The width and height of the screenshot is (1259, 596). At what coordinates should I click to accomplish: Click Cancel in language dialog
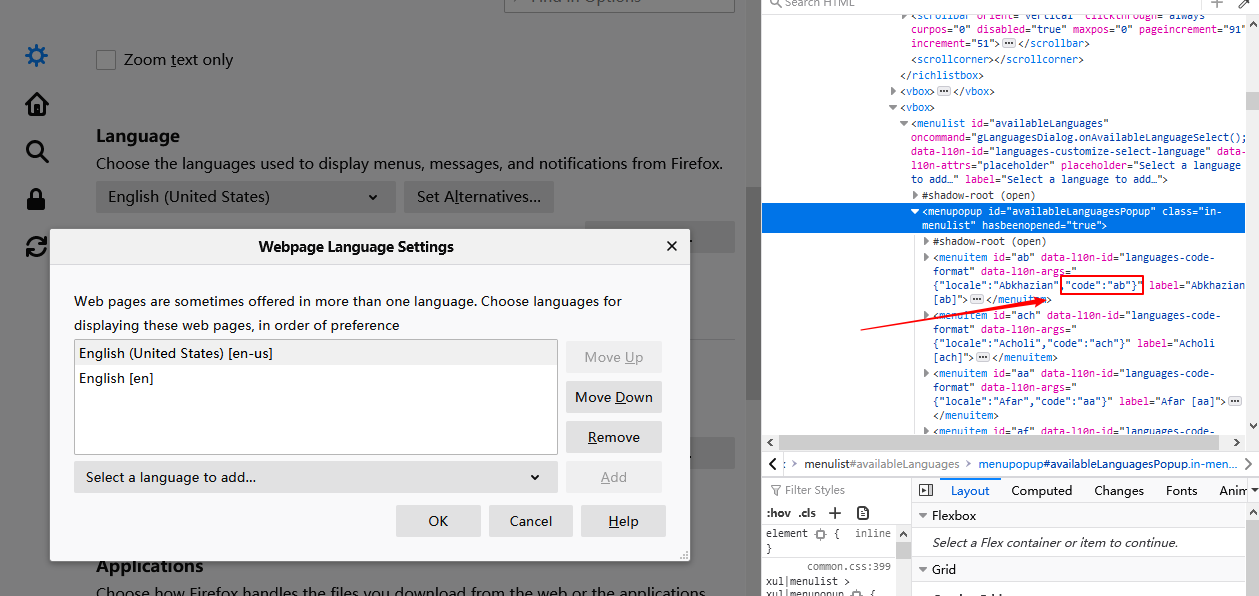(531, 521)
